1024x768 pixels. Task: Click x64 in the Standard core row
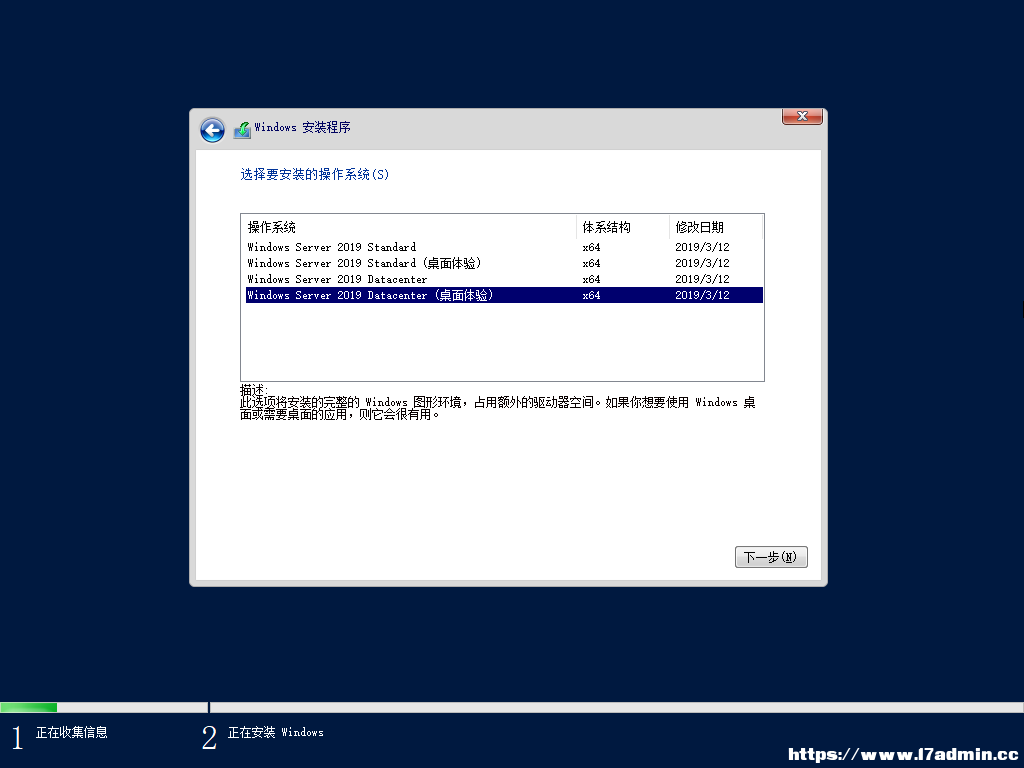pyautogui.click(x=591, y=247)
